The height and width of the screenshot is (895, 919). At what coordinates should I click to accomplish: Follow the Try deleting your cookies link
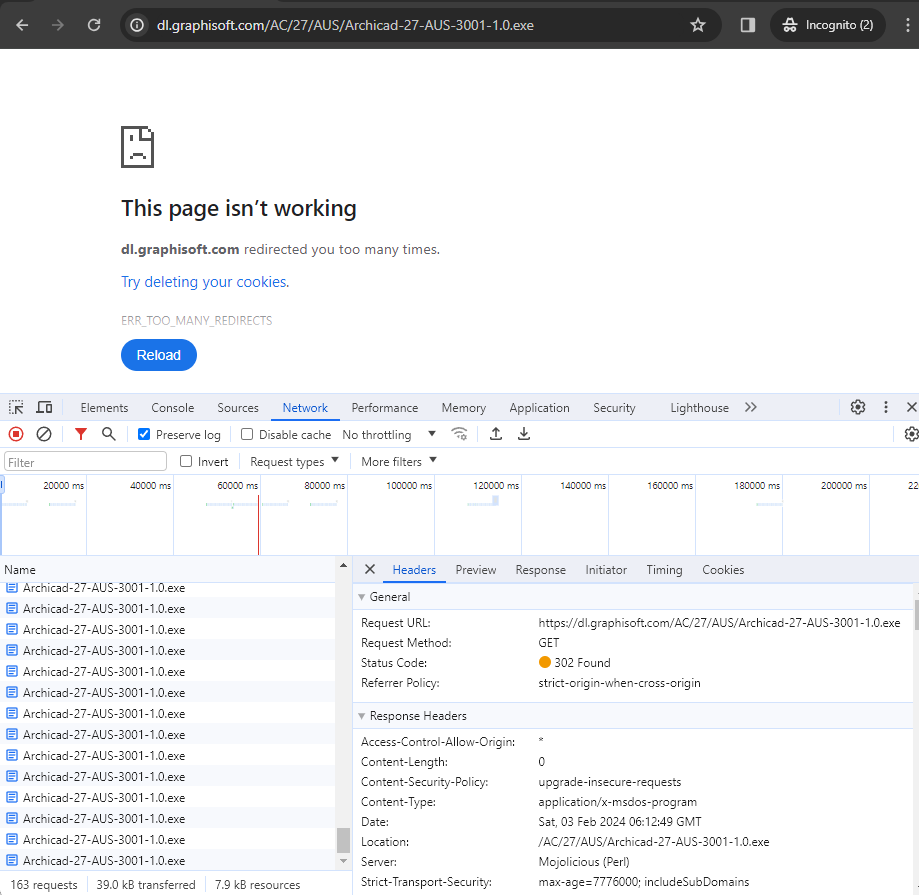[205, 282]
